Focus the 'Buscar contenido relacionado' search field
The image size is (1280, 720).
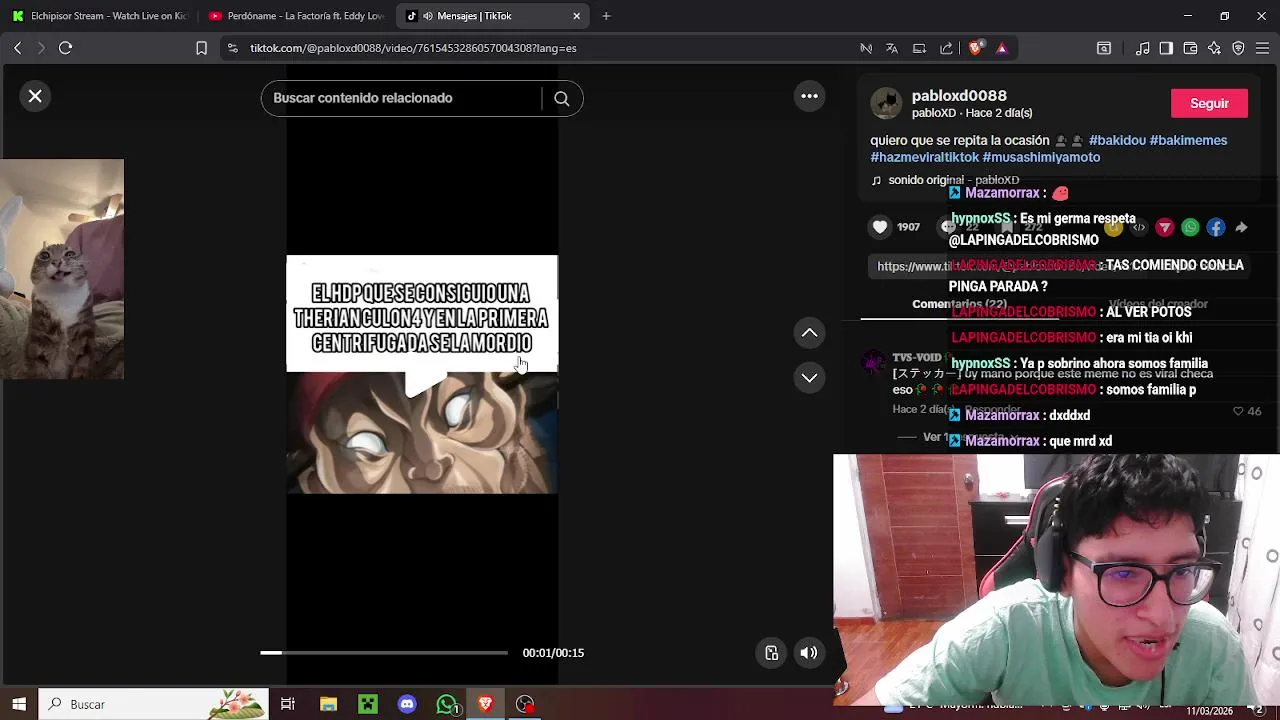(400, 98)
